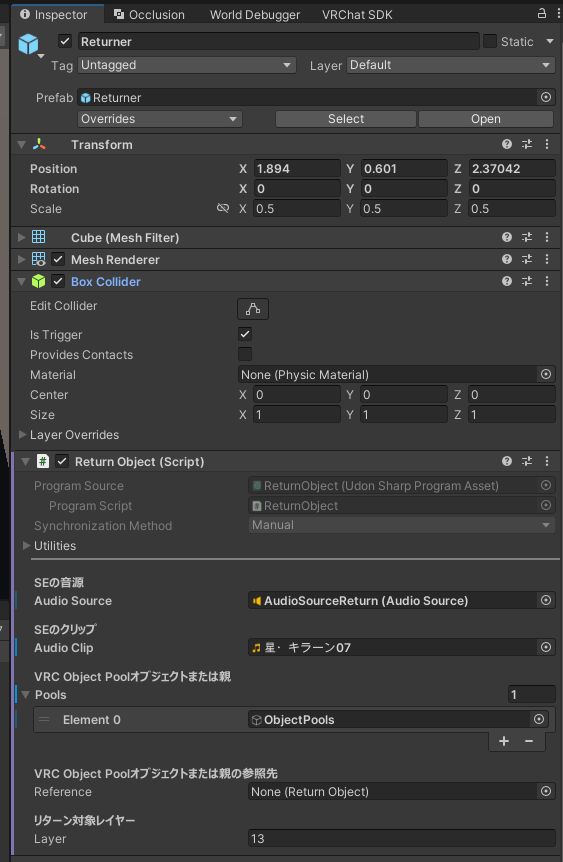Collapse the Pools array foldout
Image resolution: width=563 pixels, height=862 pixels.
(25, 695)
